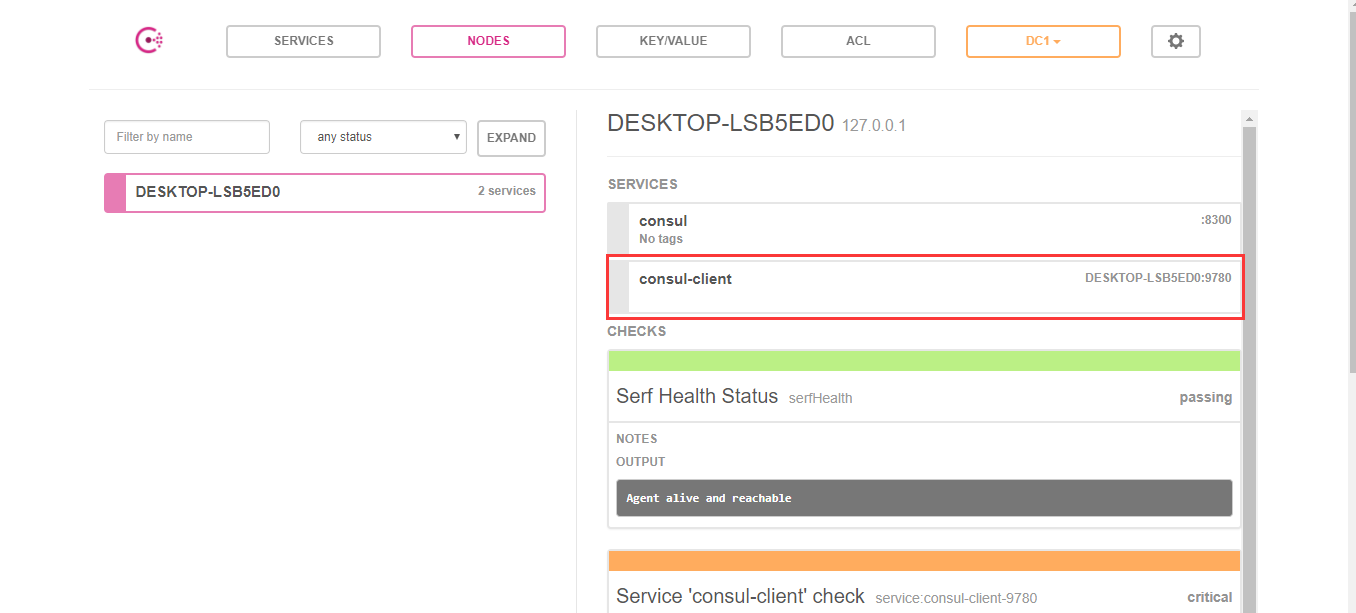The image size is (1356, 613).
Task: Click the service:consul-client-9780 check ID
Action: 956,598
